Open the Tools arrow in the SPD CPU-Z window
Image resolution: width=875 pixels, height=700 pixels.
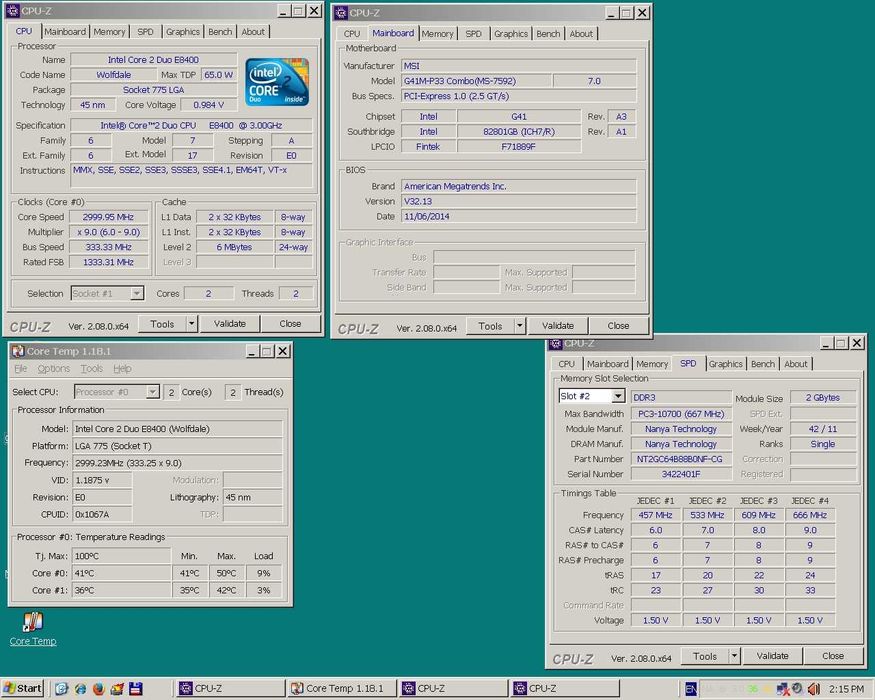734,656
